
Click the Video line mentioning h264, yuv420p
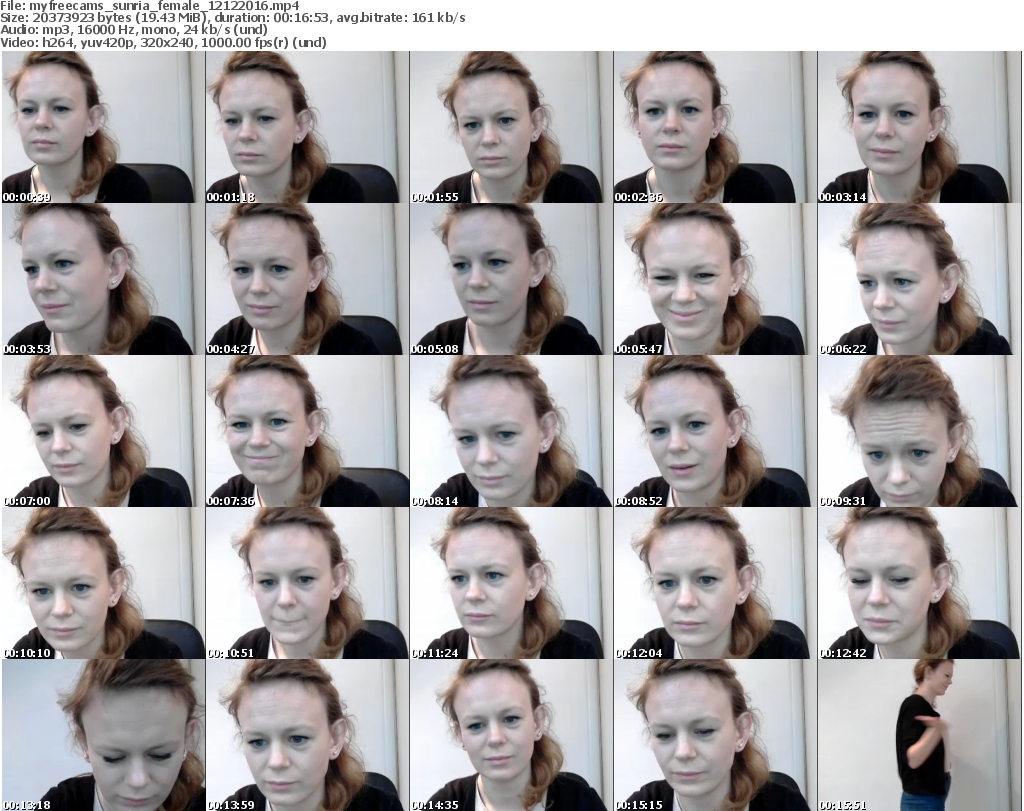tap(163, 42)
